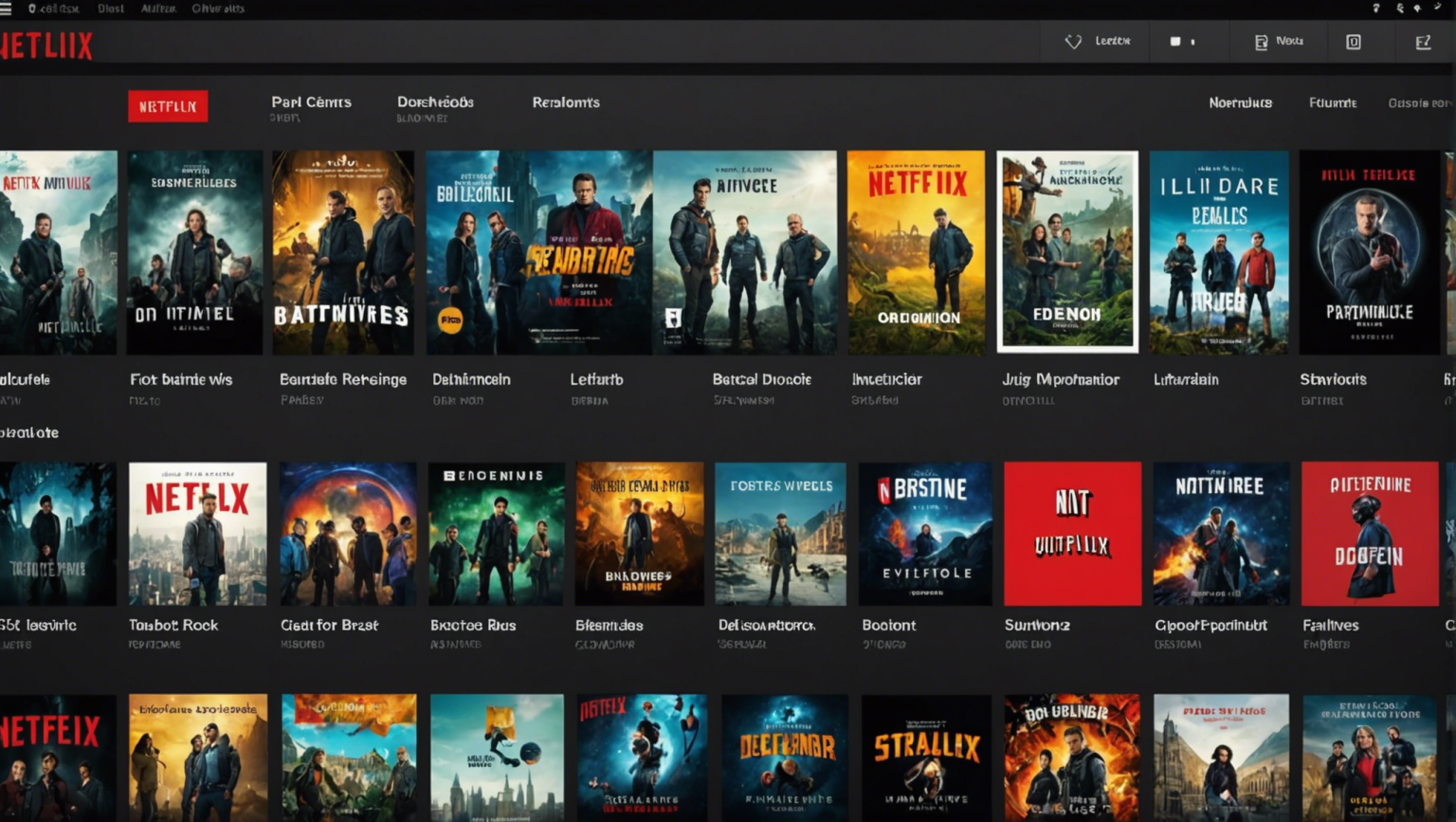
Task: Click the red Netflix logo at top left
Action: 45,45
